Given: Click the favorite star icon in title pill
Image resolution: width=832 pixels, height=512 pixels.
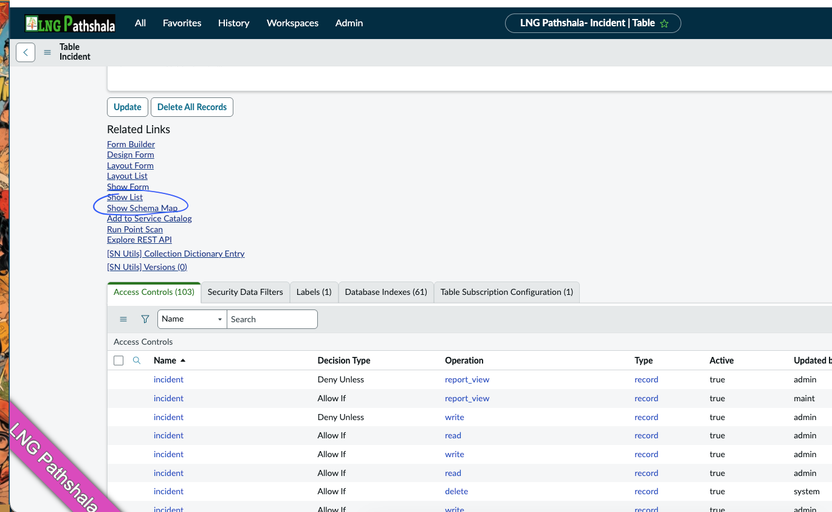Looking at the screenshot, I should click(x=665, y=23).
